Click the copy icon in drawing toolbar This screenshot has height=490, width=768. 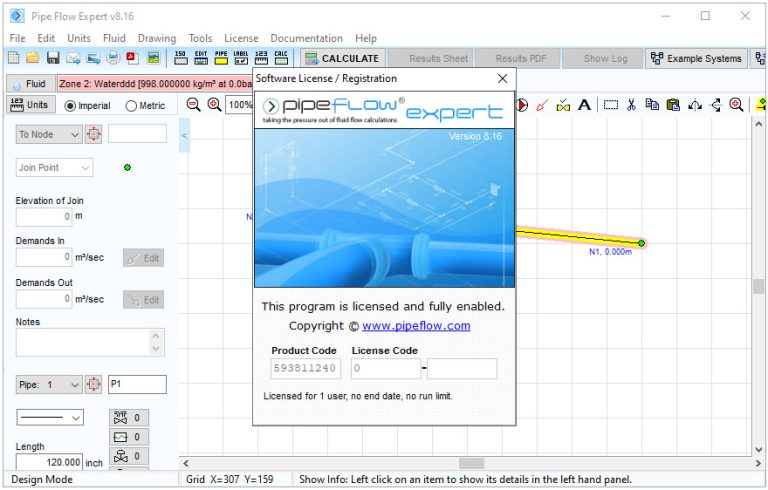tap(652, 105)
